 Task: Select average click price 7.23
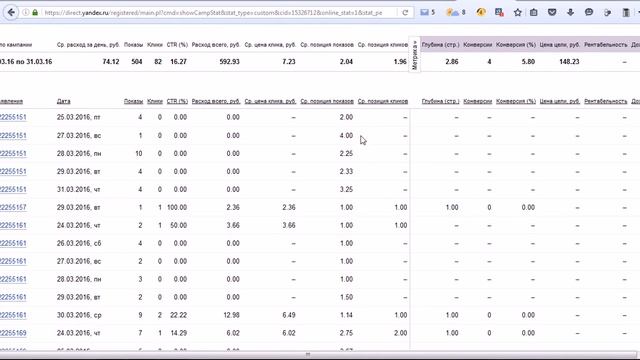[x=289, y=62]
